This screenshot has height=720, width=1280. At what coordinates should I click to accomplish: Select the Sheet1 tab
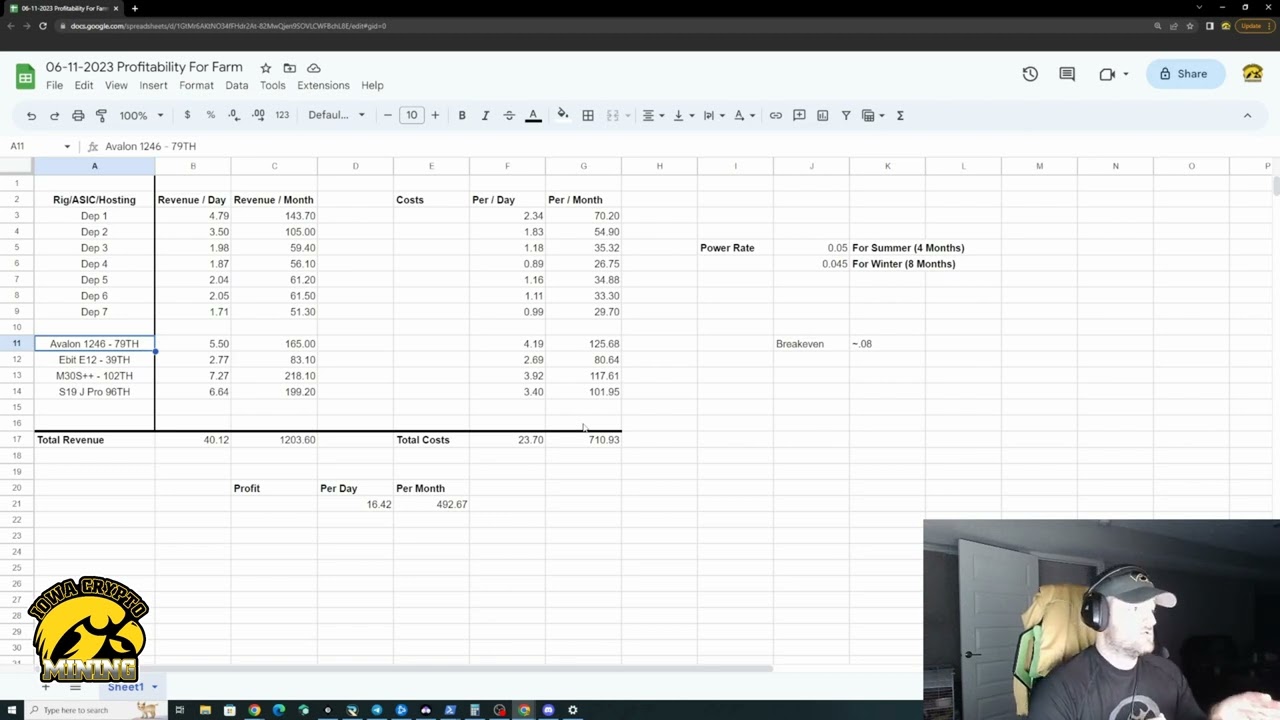tap(126, 687)
